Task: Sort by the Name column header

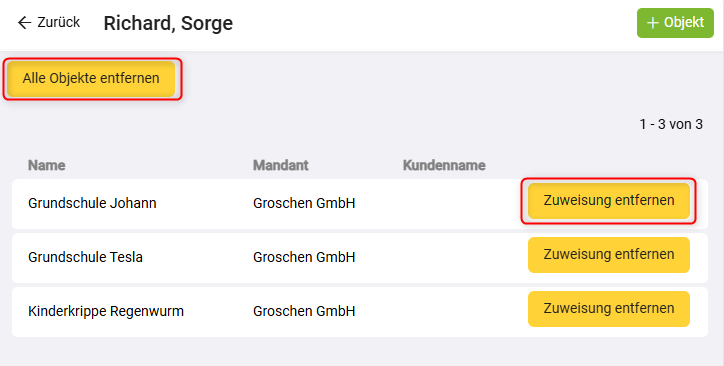Action: click(x=47, y=165)
